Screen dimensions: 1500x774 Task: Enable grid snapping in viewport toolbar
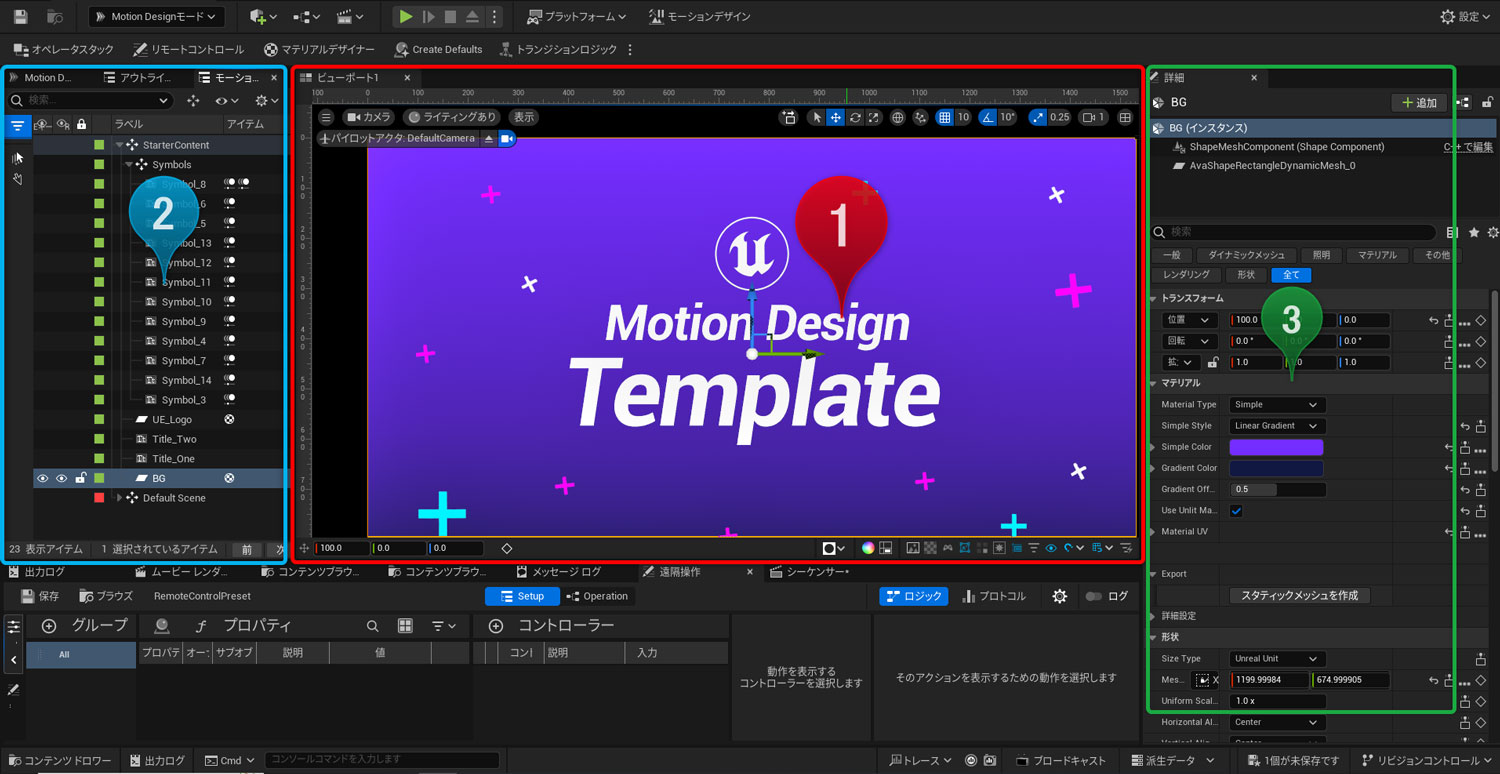[944, 117]
